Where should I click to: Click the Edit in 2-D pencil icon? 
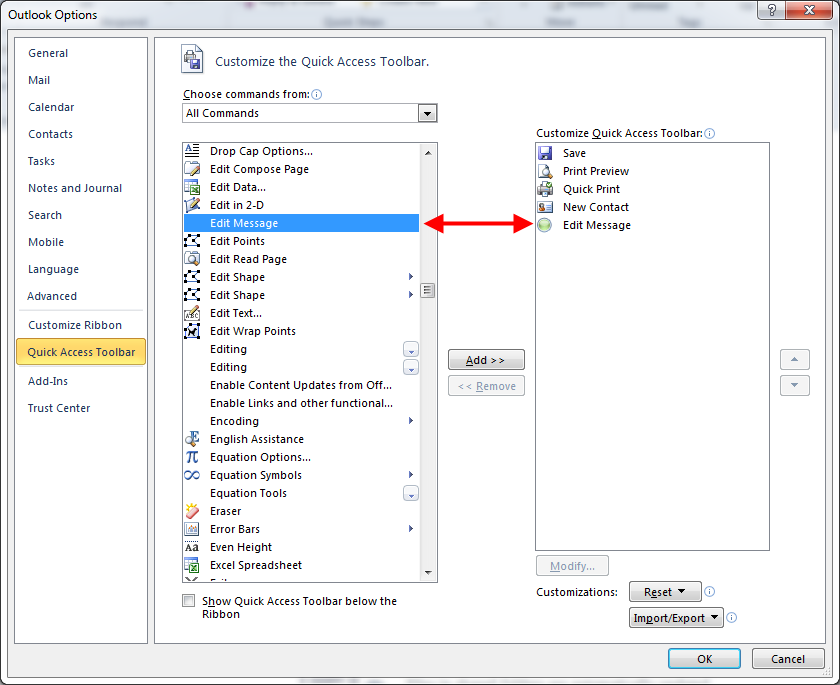click(192, 205)
